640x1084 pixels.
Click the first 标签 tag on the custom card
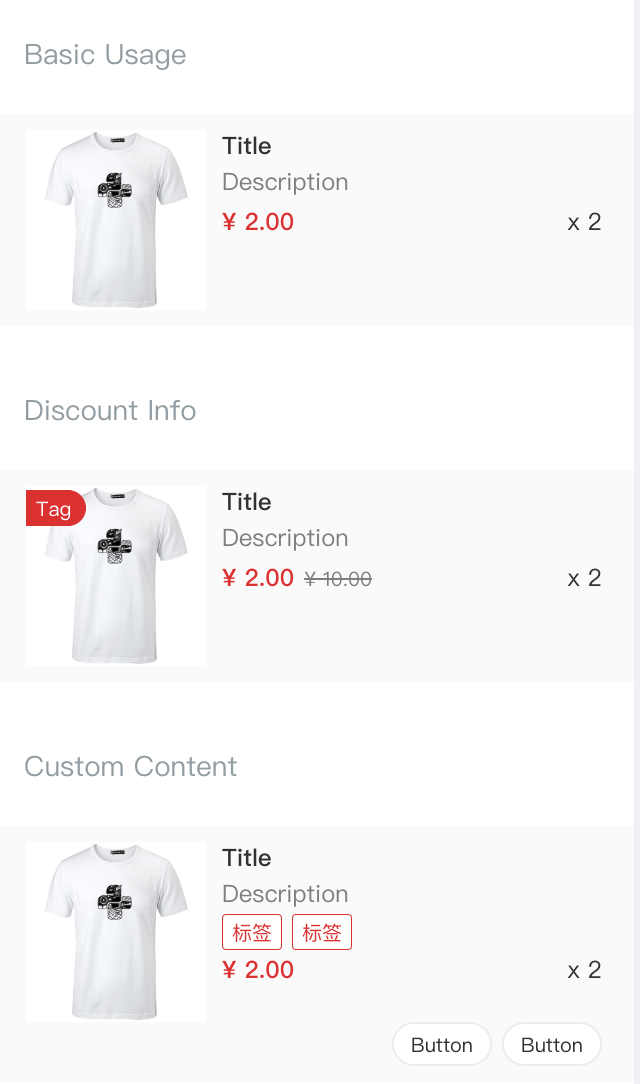click(x=253, y=931)
